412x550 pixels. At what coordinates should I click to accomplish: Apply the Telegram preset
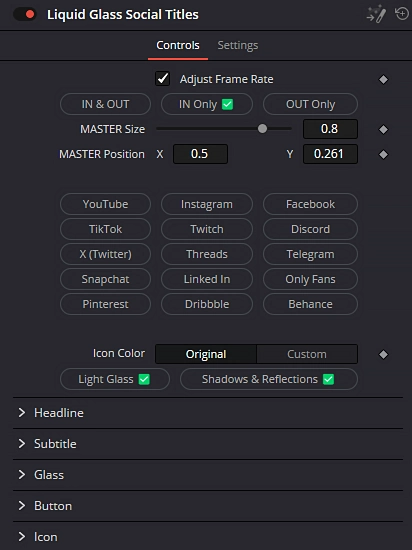point(310,254)
